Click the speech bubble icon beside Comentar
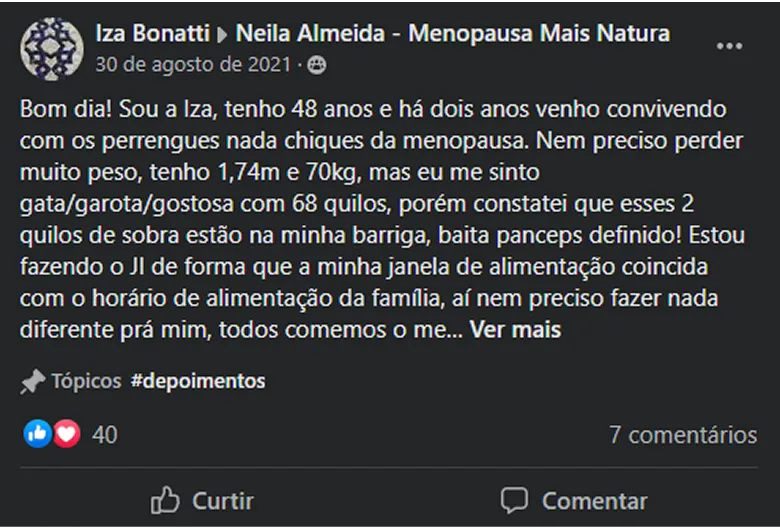The width and height of the screenshot is (780, 529). 514,500
